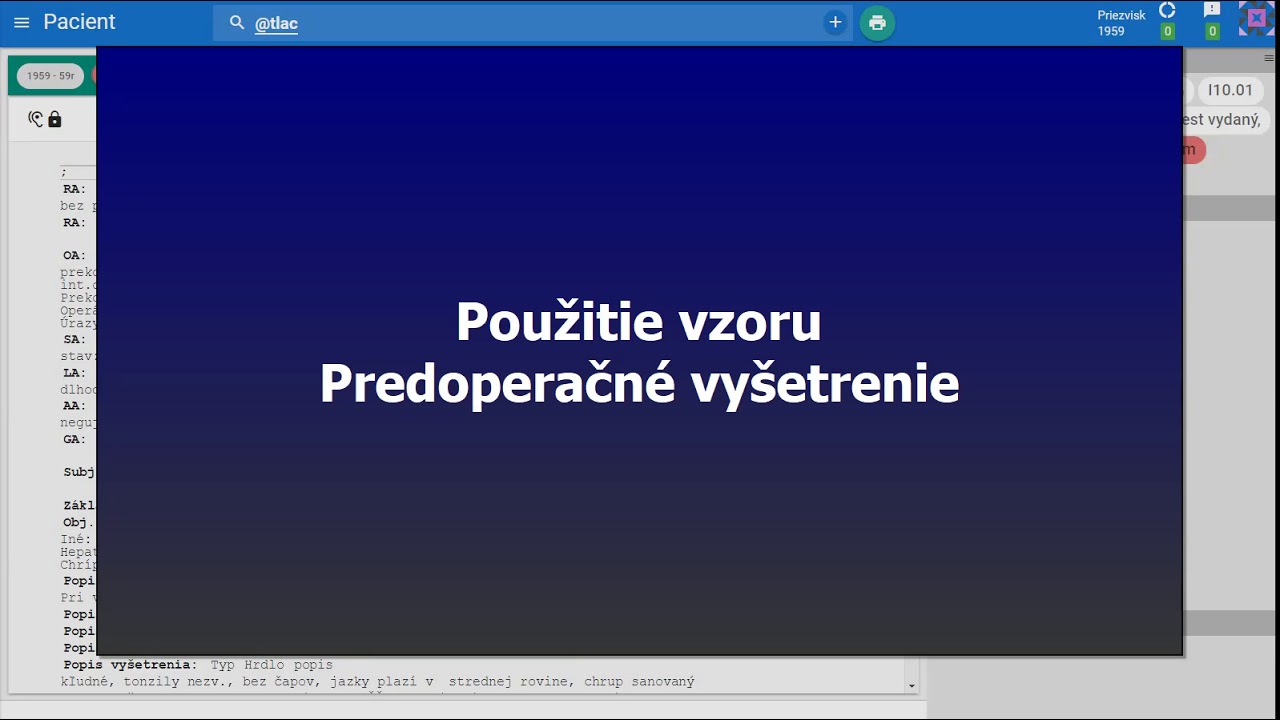
Task: Open the hamburger navigation menu
Action: (21, 22)
